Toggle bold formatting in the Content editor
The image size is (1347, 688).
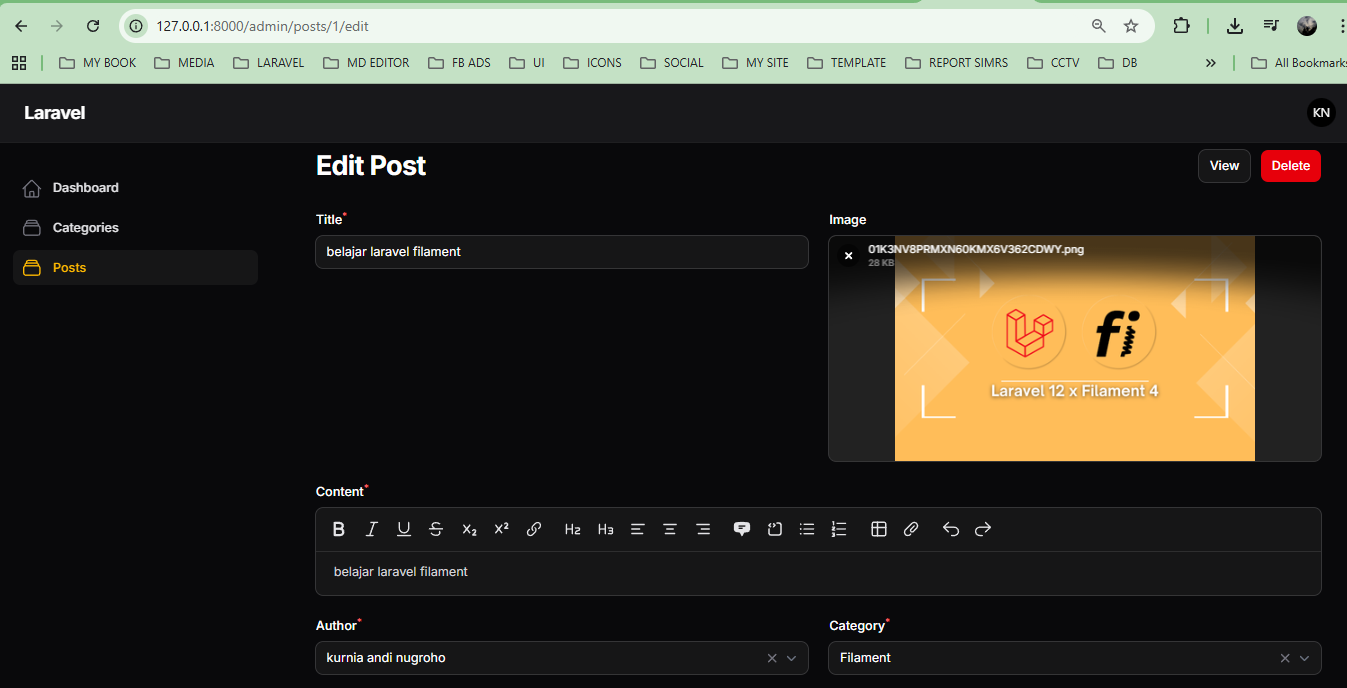point(339,529)
